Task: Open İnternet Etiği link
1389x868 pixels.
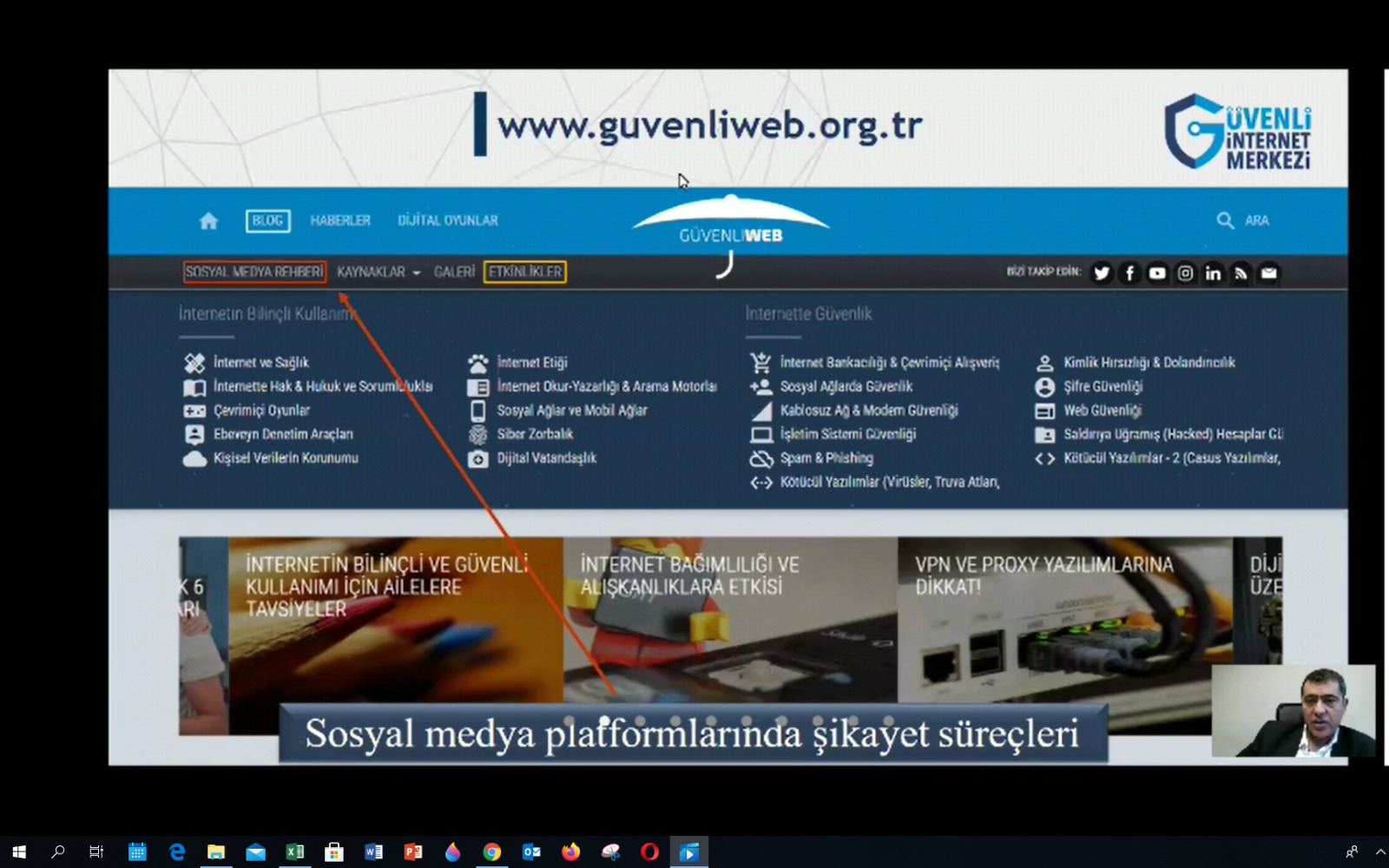Action: click(x=532, y=363)
